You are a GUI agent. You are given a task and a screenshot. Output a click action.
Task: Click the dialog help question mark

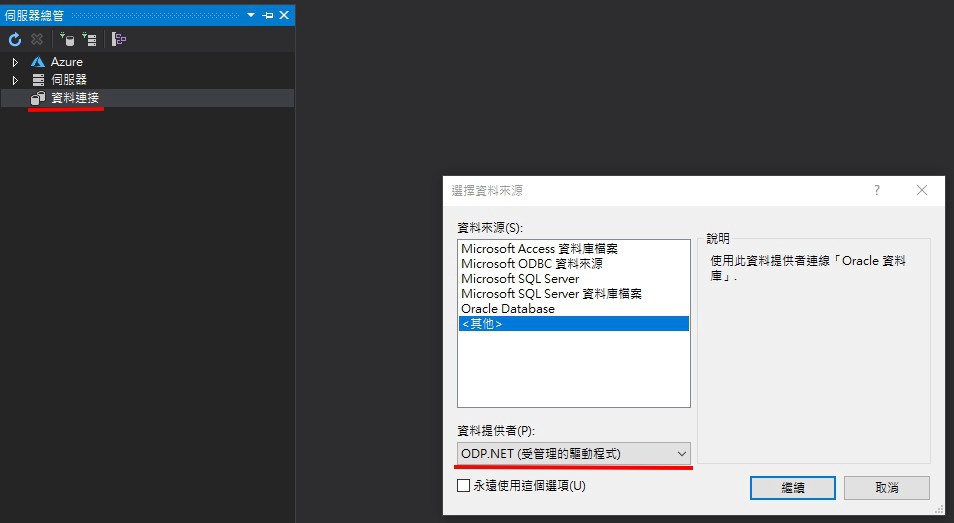point(877,190)
